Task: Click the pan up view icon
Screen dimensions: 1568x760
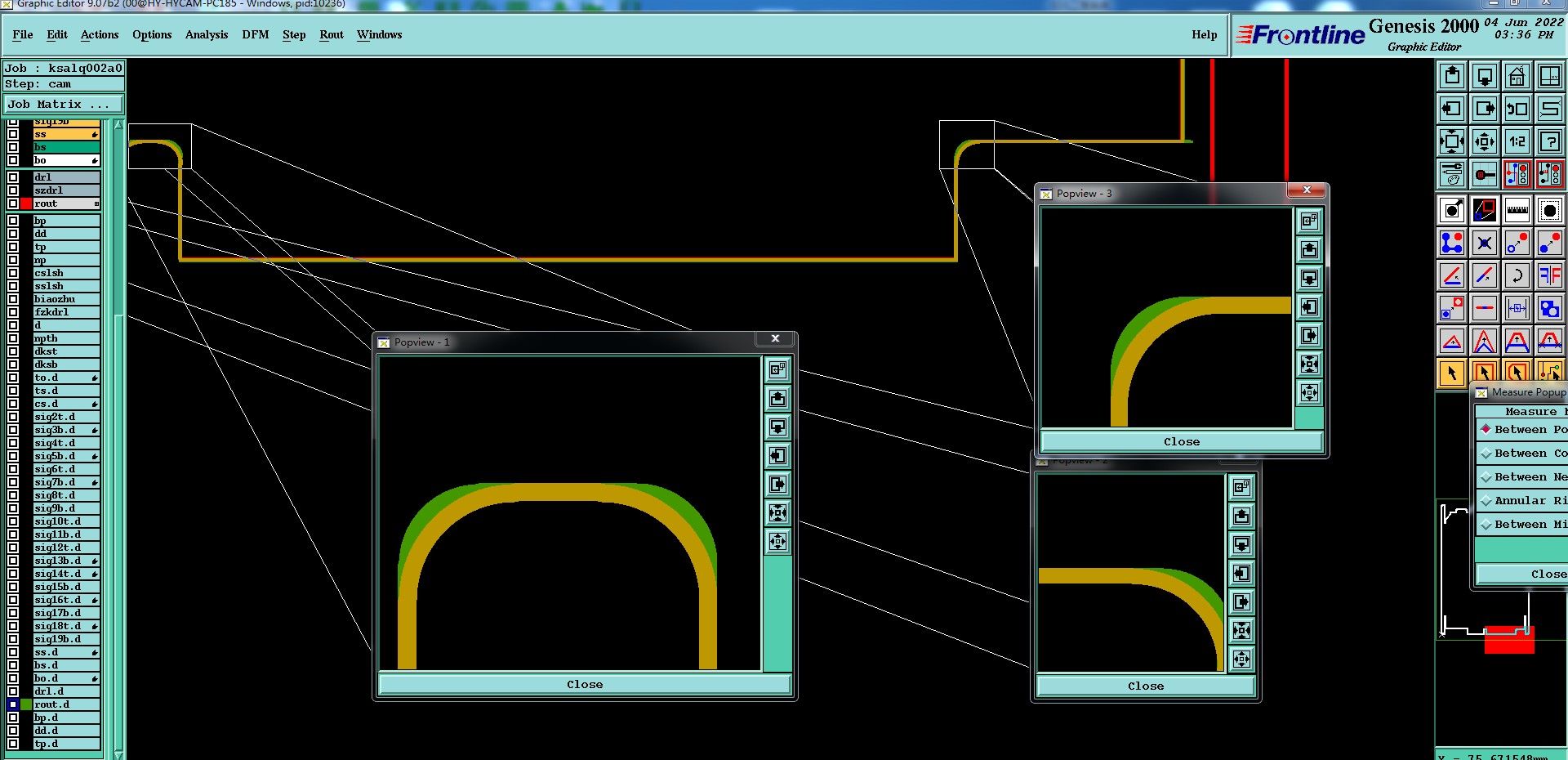Action: tap(1452, 76)
